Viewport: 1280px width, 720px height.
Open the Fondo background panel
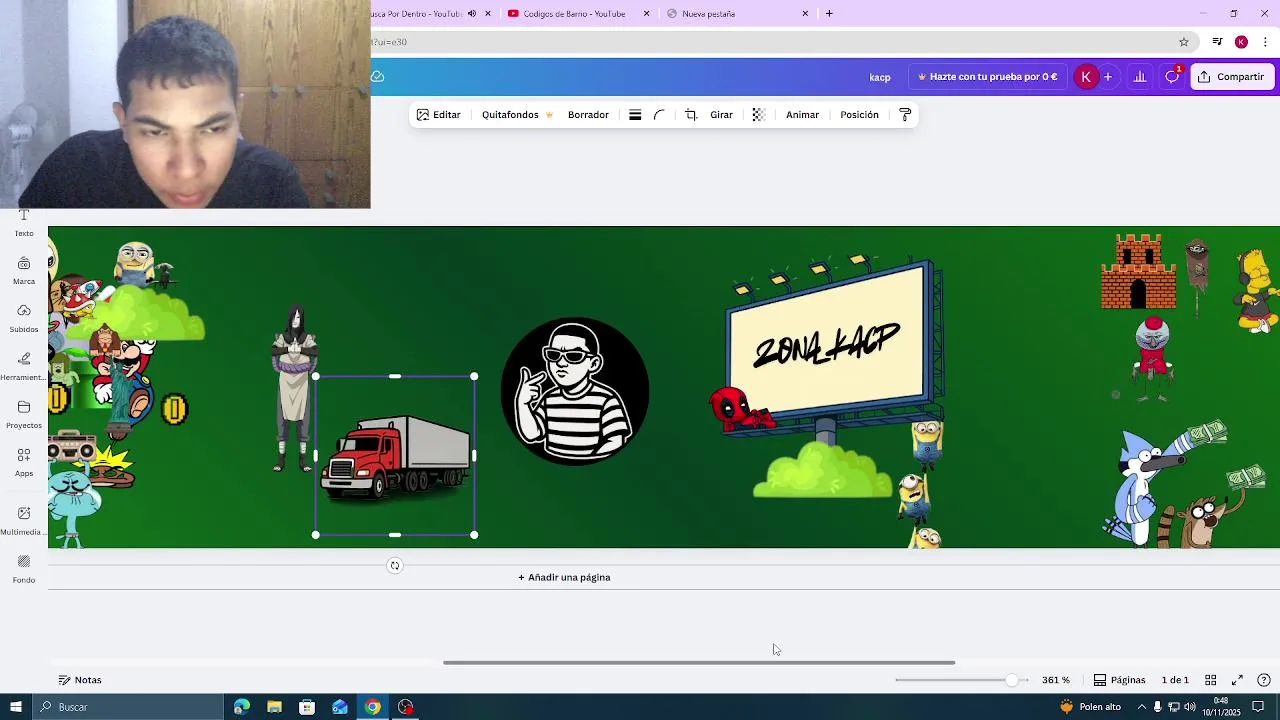(24, 569)
